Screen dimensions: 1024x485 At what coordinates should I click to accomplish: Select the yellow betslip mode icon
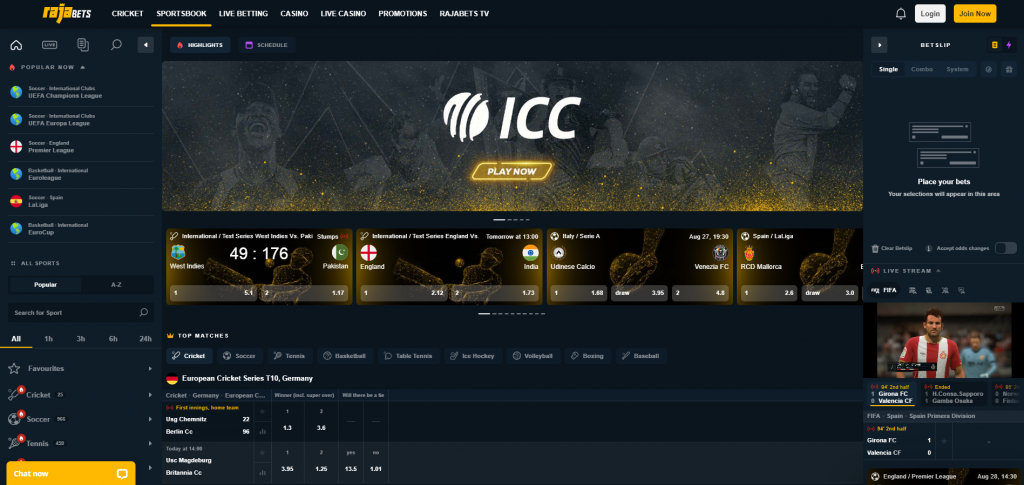tap(995, 45)
